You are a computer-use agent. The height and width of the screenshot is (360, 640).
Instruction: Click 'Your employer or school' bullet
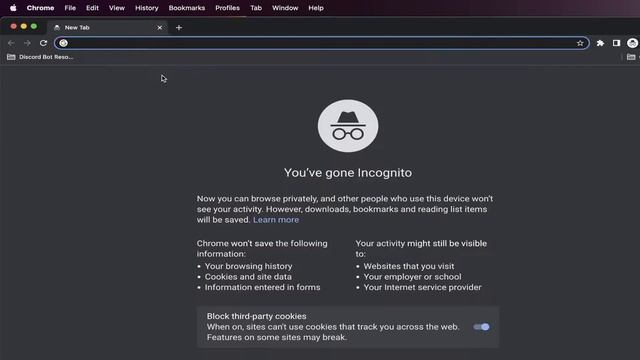[412, 277]
